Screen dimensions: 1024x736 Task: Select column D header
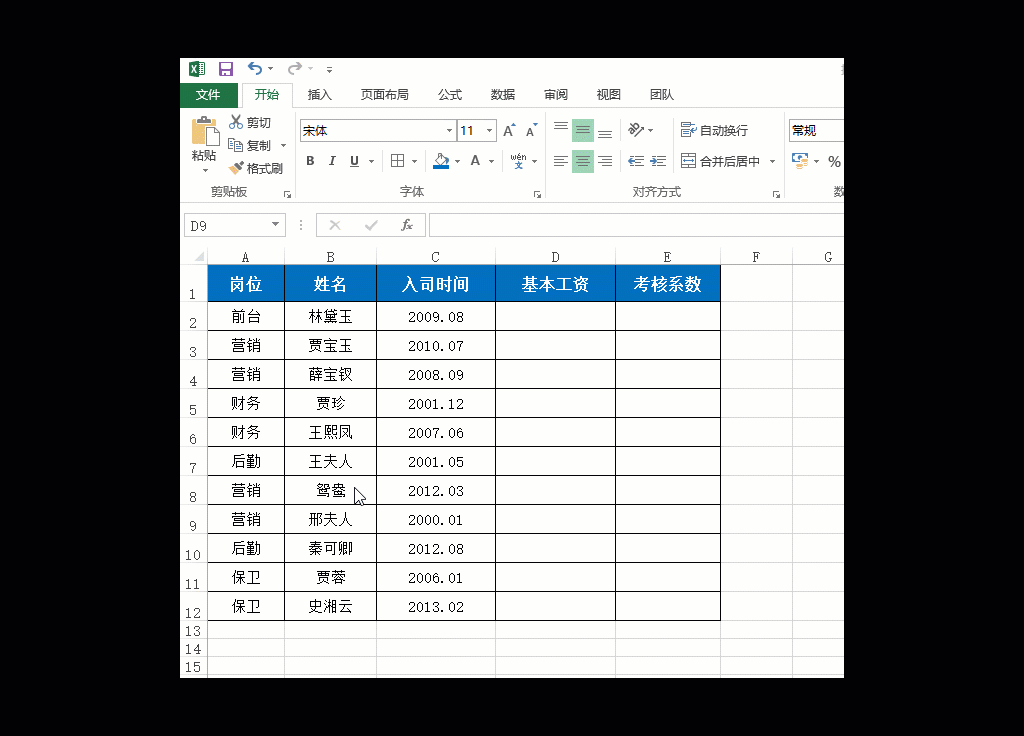coord(555,257)
